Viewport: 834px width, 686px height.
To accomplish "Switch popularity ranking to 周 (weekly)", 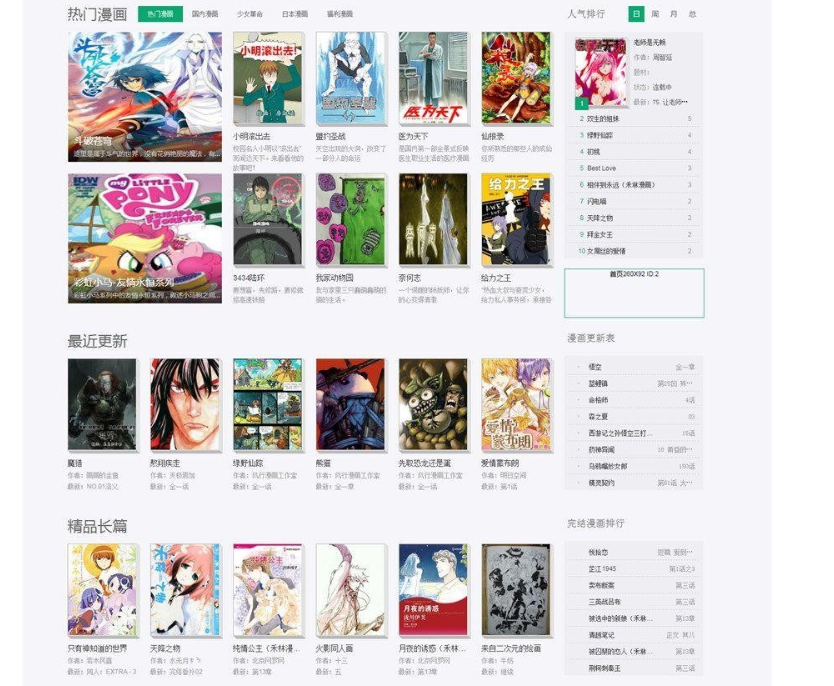I will (x=655, y=14).
